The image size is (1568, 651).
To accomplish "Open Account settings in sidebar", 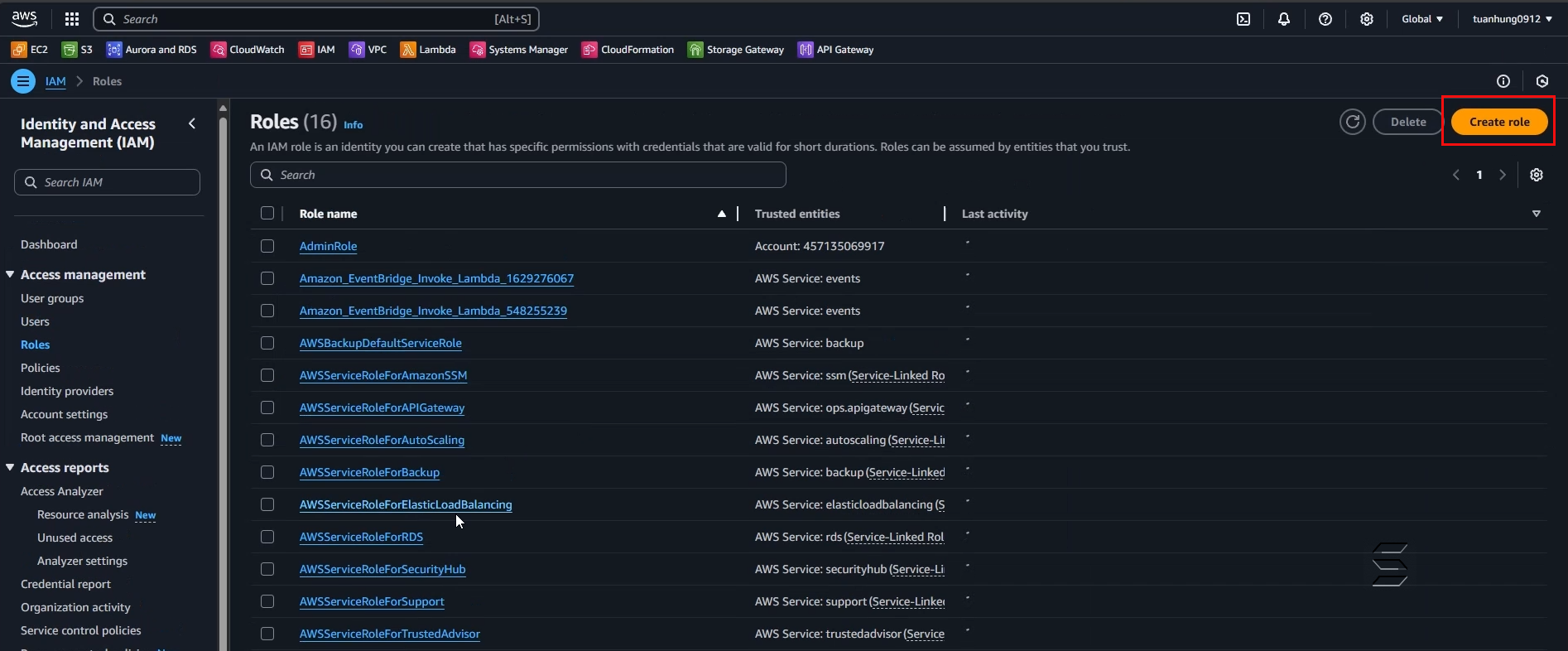I will tap(65, 414).
